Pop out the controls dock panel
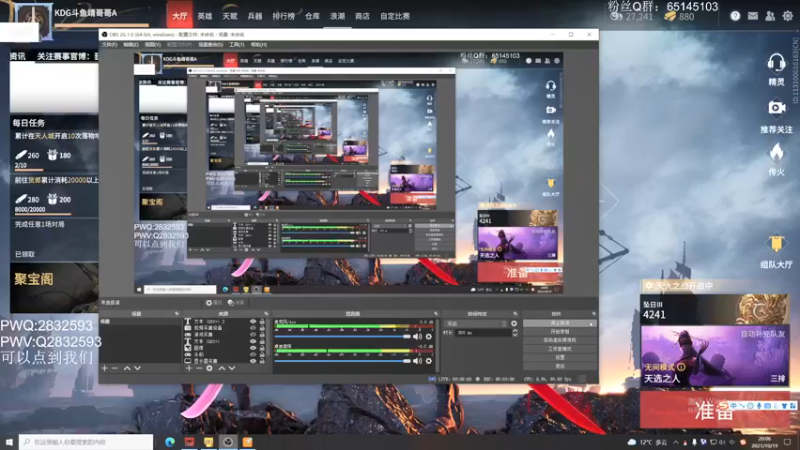 coord(594,314)
